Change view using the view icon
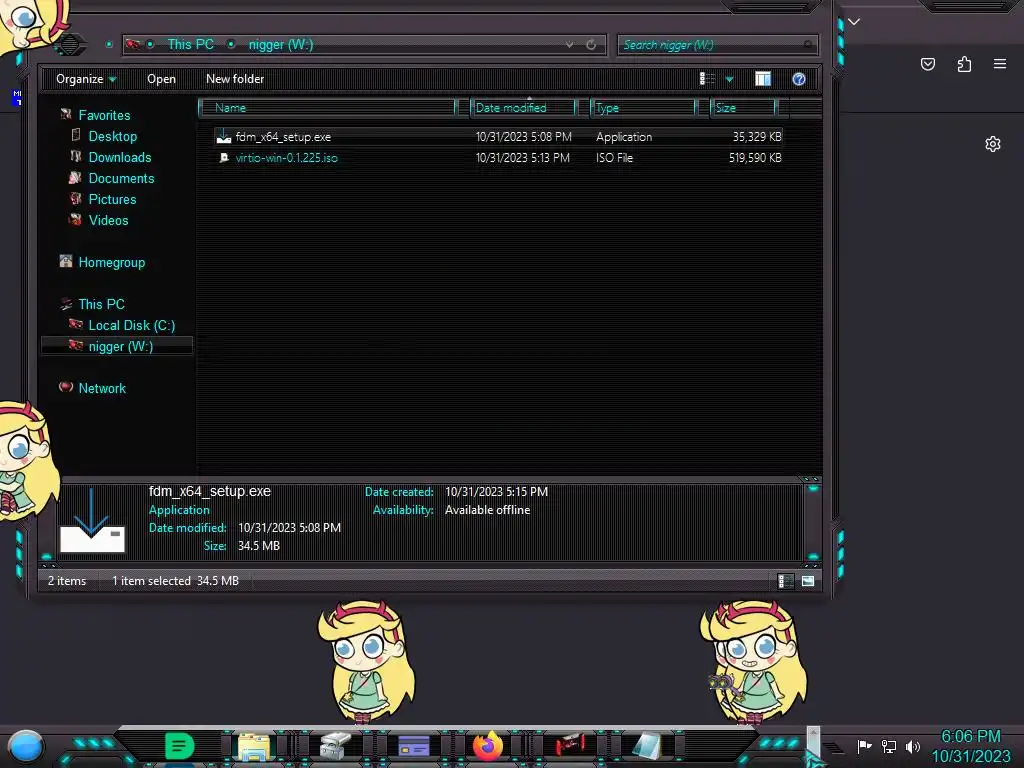Screen dimensions: 1024x768 click(x=707, y=79)
